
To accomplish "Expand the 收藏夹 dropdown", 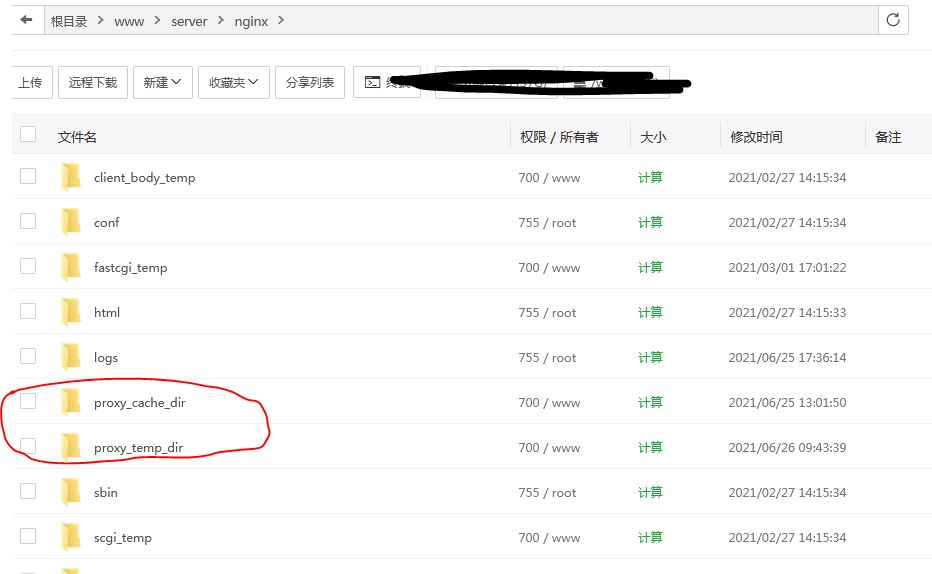I will tap(234, 82).
